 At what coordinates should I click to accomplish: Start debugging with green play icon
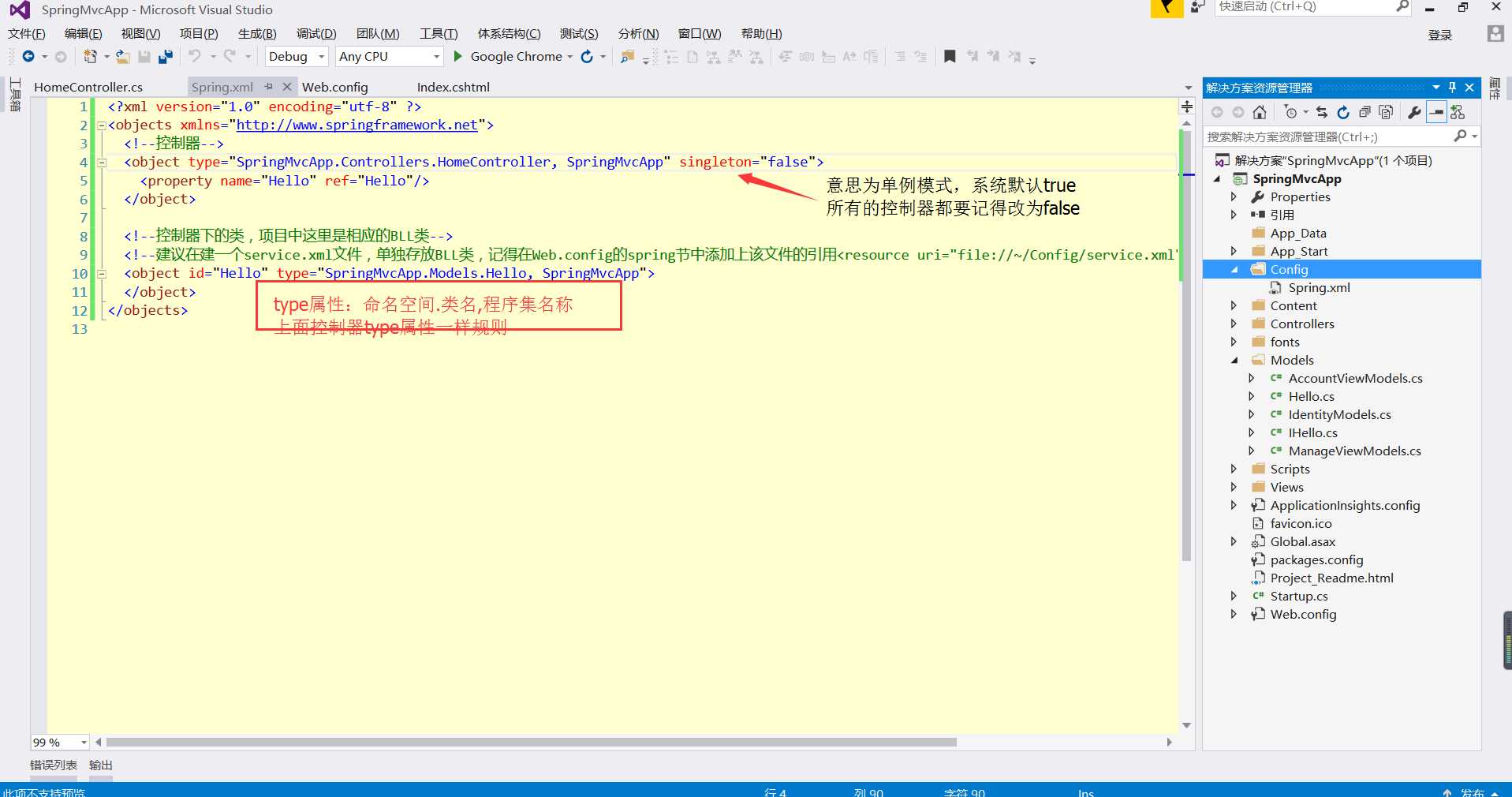point(457,56)
